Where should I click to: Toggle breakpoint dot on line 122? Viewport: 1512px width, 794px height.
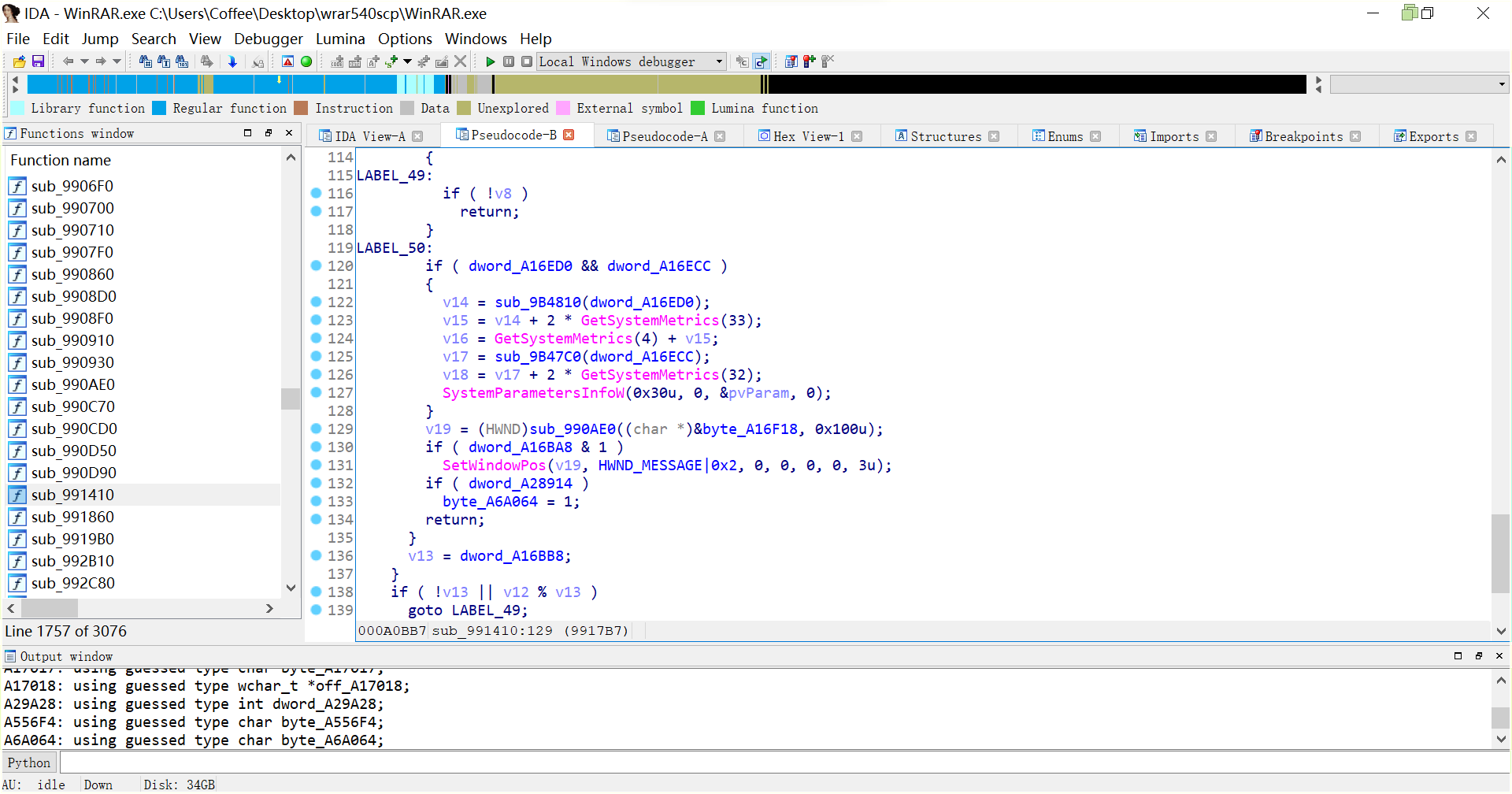[316, 302]
